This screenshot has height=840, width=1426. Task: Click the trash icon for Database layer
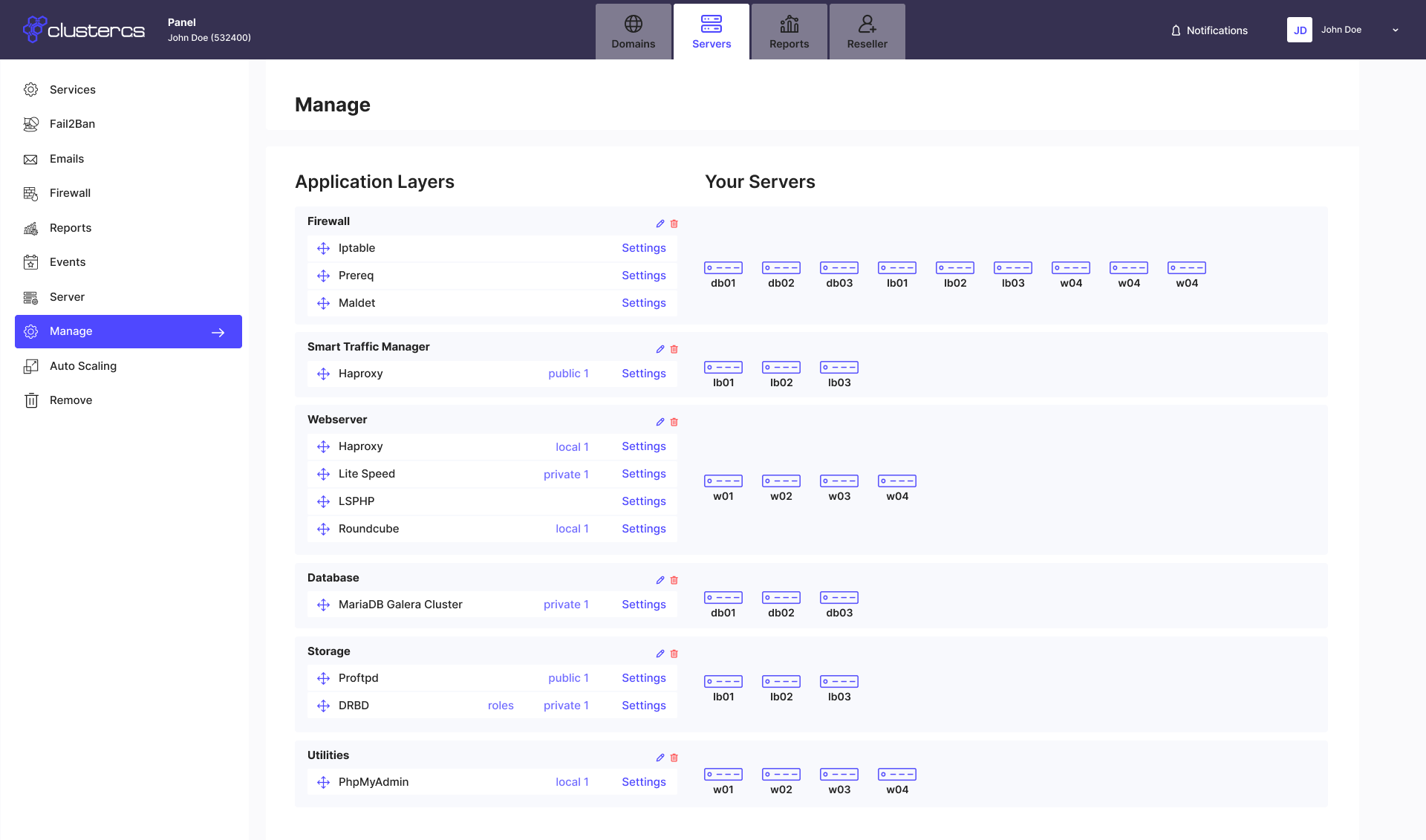pos(674,580)
